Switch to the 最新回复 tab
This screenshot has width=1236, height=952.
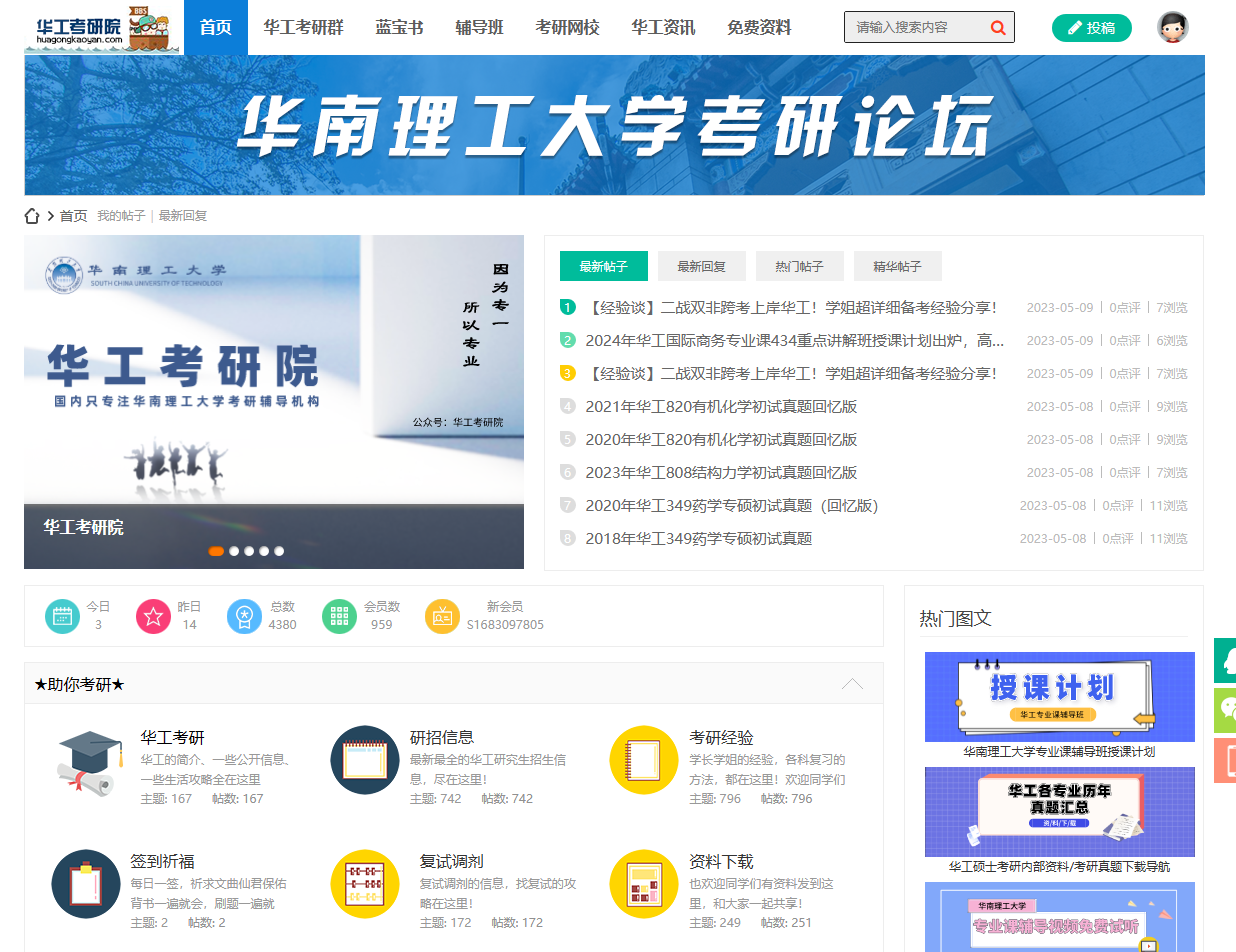[x=702, y=266]
